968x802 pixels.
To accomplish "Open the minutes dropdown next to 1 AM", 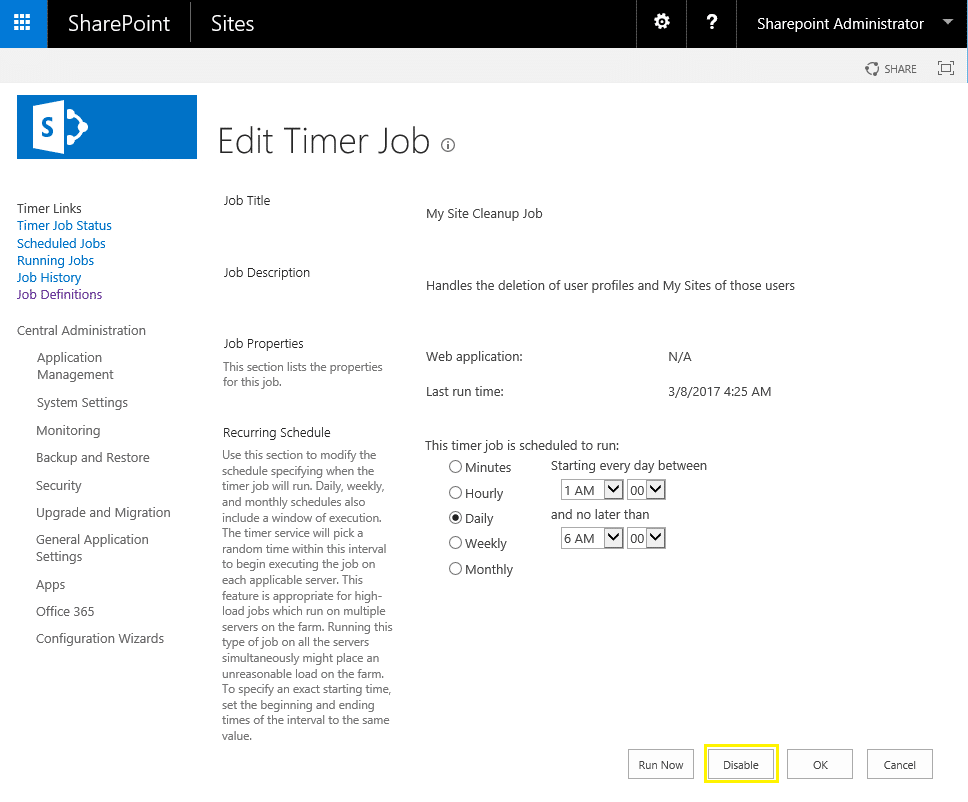I will 646,489.
